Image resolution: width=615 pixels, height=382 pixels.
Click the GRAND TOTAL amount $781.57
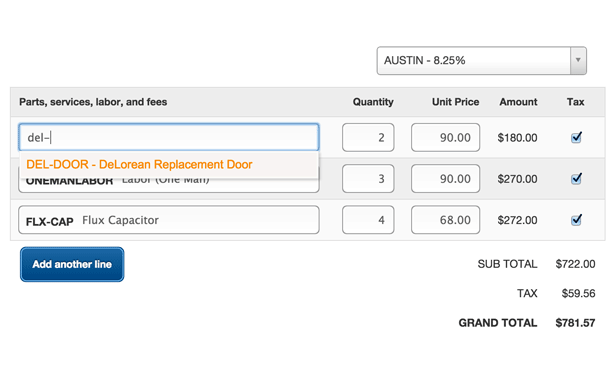pos(575,323)
